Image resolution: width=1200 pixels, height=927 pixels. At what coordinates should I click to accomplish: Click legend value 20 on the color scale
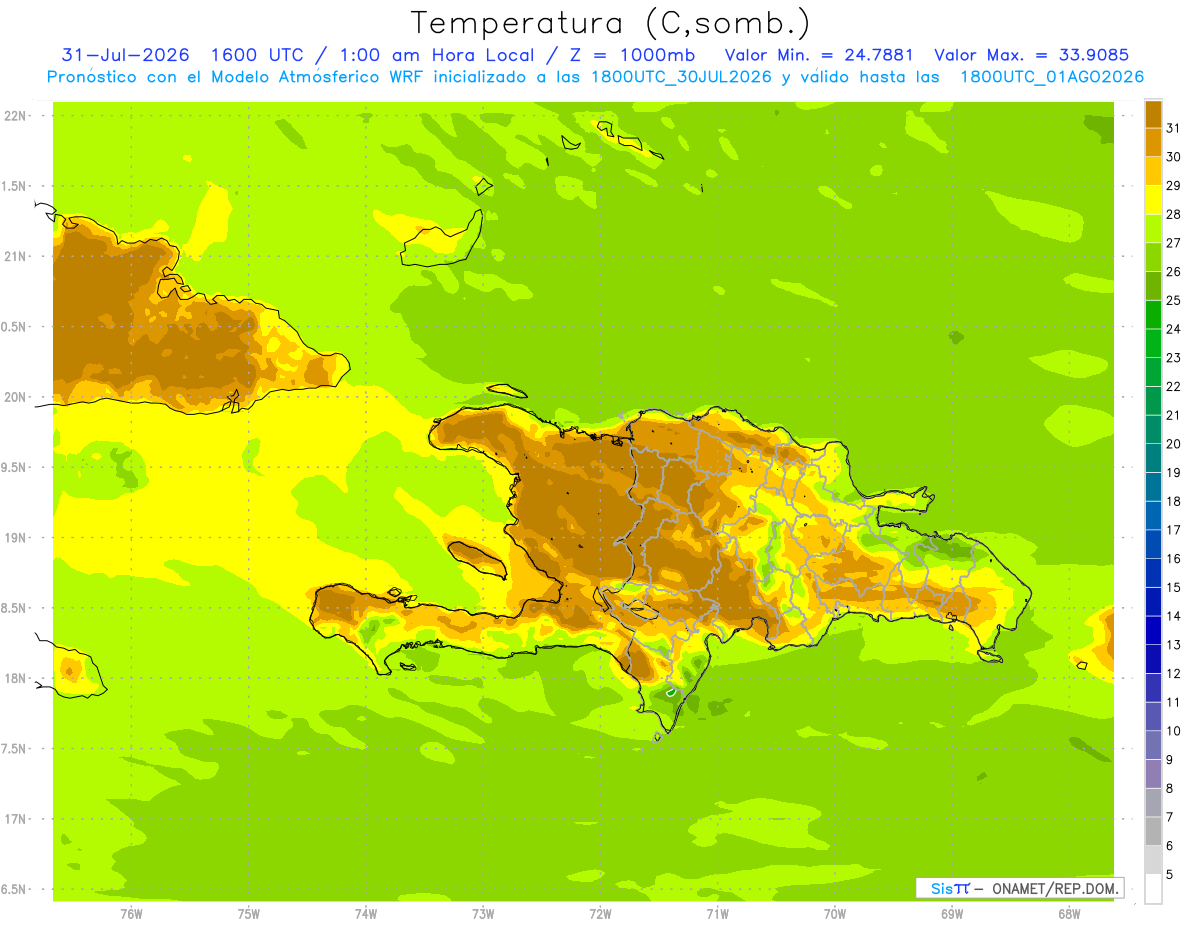pos(1174,444)
